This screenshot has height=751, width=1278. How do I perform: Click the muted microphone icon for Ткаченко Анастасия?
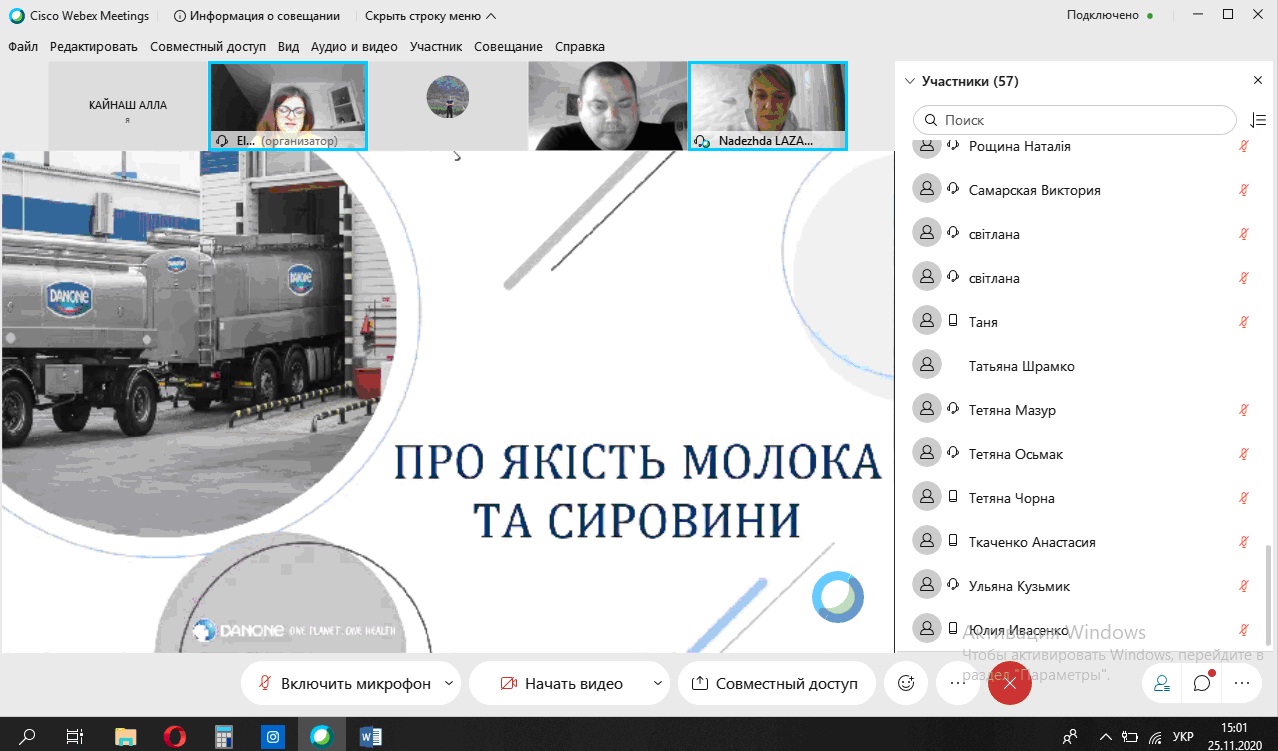(x=1245, y=542)
